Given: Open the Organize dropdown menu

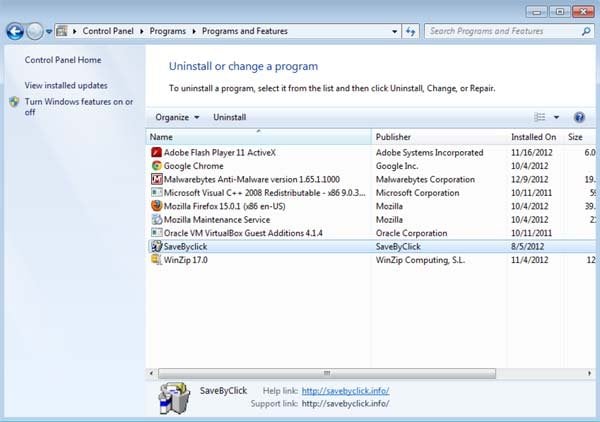Looking at the screenshot, I should (177, 117).
